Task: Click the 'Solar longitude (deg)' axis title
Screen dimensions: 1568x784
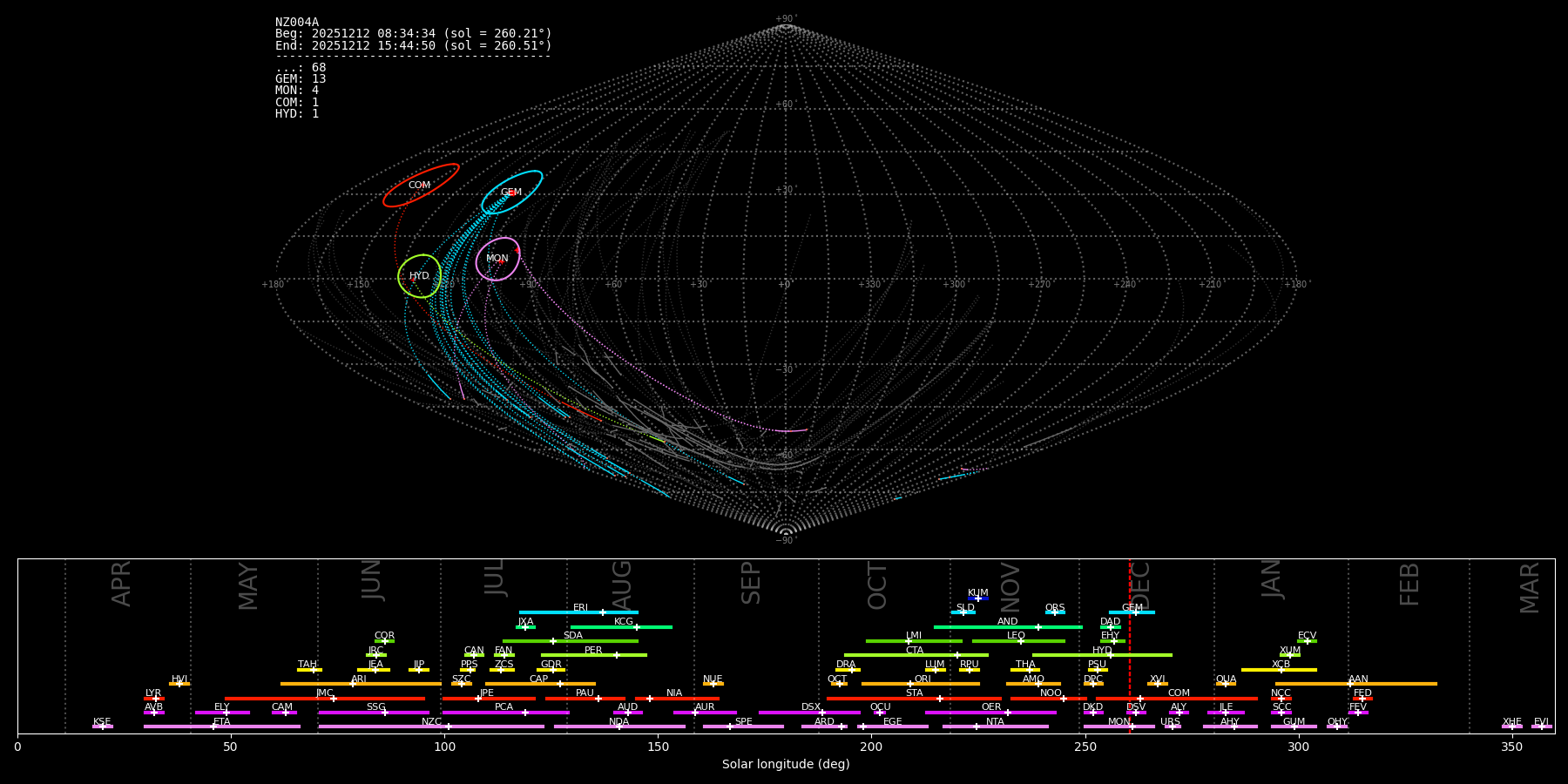Action: click(786, 765)
